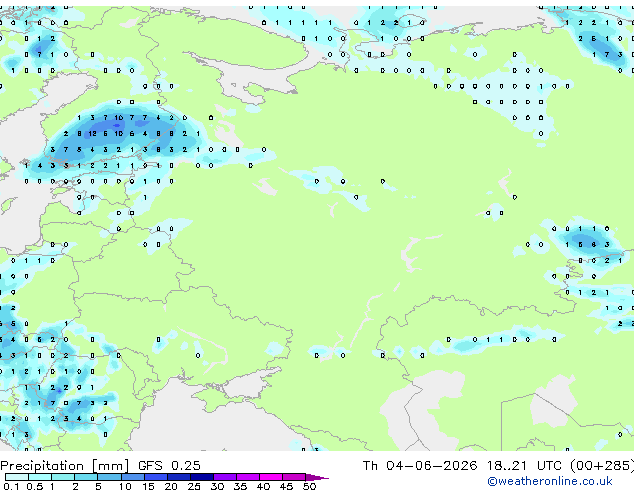The image size is (634, 490).
Task: Click the 'Th 04-06-2026' date text
Action: (x=420, y=466)
